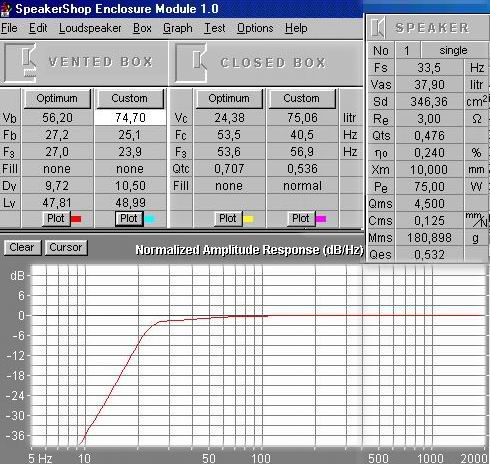Click the custom closed F3 value 56,9
This screenshot has width=490, height=464.
(x=302, y=152)
